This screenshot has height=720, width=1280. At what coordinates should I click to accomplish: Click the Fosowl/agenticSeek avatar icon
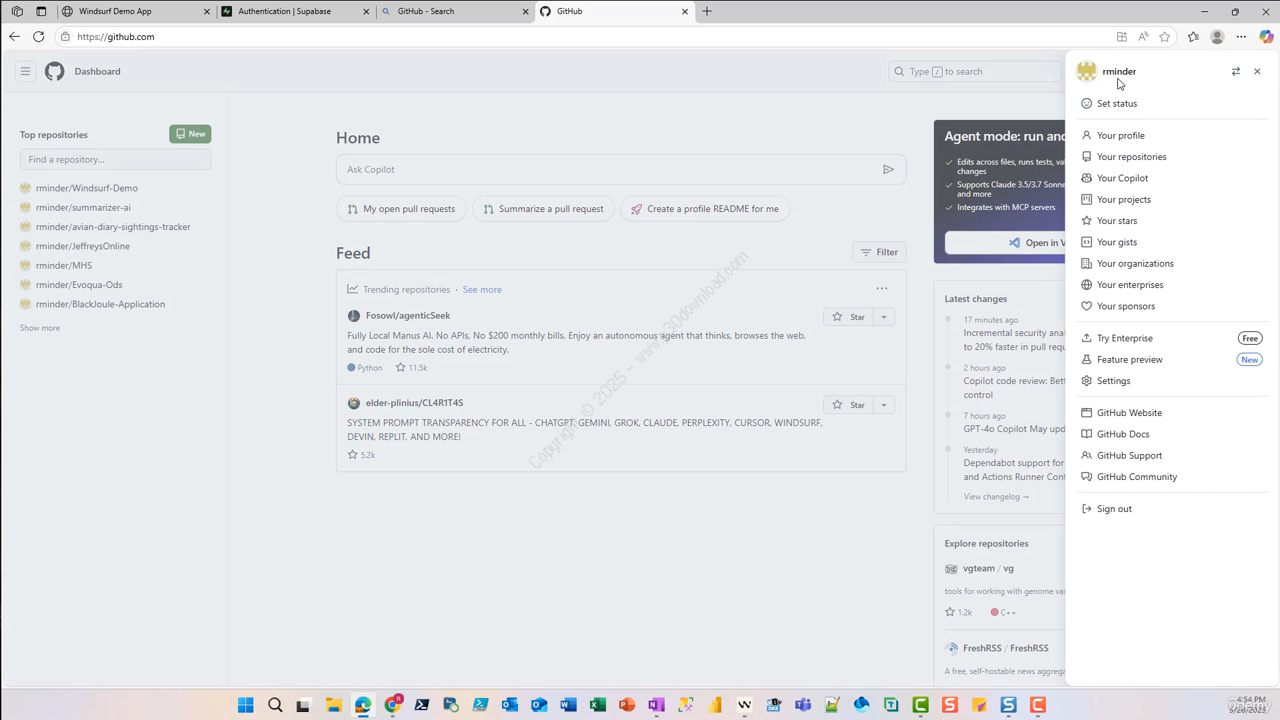click(x=353, y=315)
